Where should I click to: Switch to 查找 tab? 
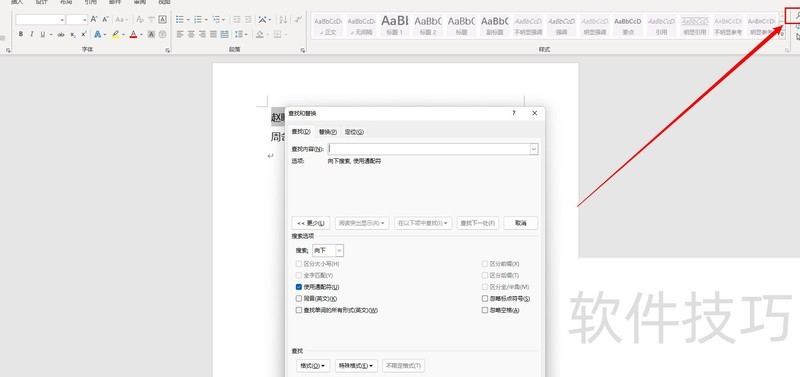(x=301, y=132)
